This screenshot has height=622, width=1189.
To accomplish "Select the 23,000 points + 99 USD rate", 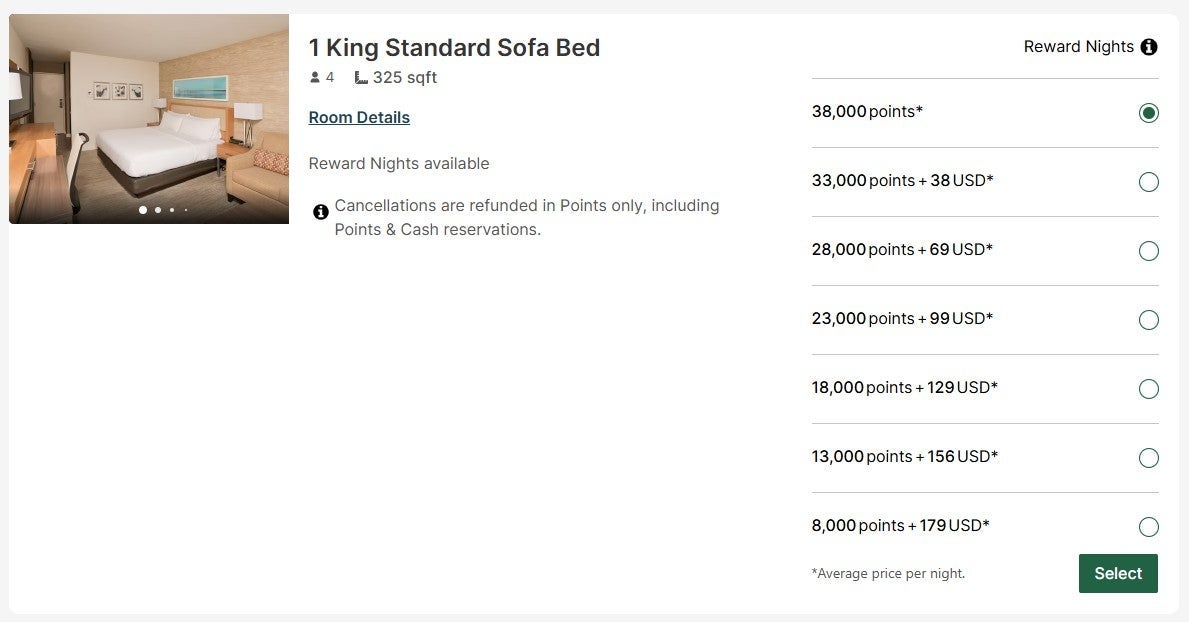I will (x=1148, y=319).
